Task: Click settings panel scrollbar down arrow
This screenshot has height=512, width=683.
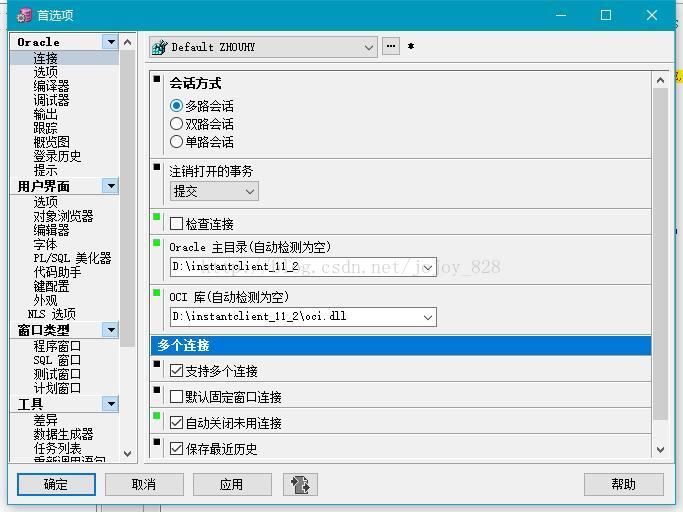Action: [660, 450]
